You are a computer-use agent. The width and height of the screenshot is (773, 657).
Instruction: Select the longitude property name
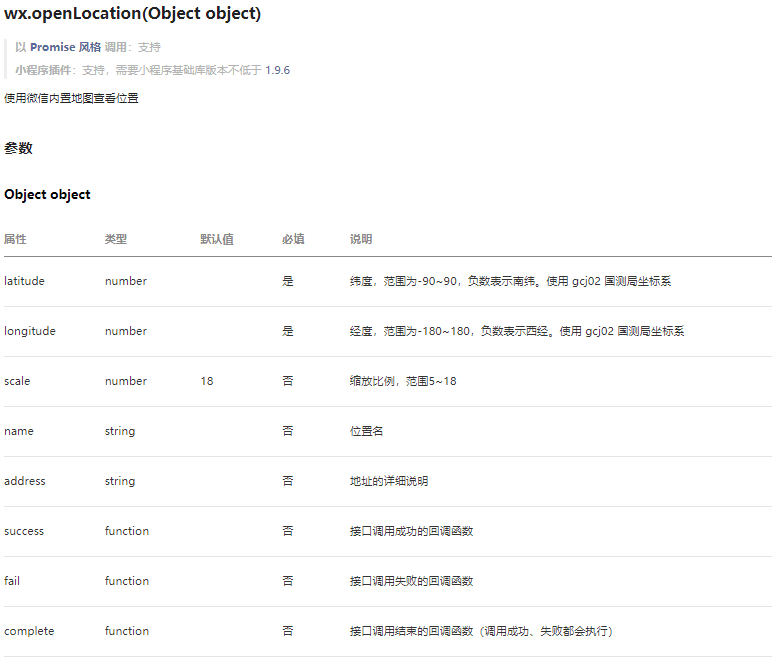[x=30, y=331]
